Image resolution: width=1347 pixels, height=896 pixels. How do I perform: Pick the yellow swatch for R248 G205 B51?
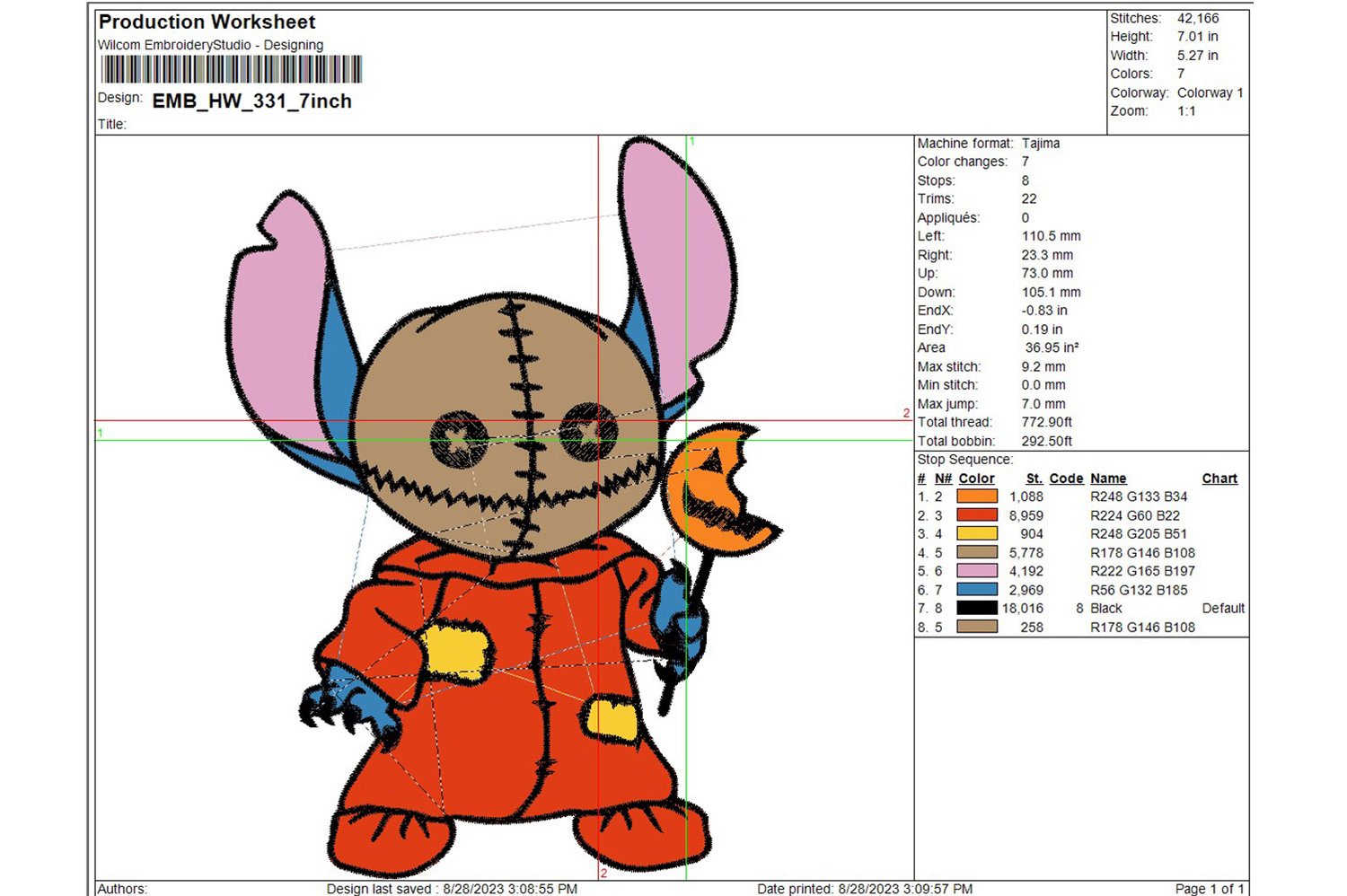click(x=977, y=533)
